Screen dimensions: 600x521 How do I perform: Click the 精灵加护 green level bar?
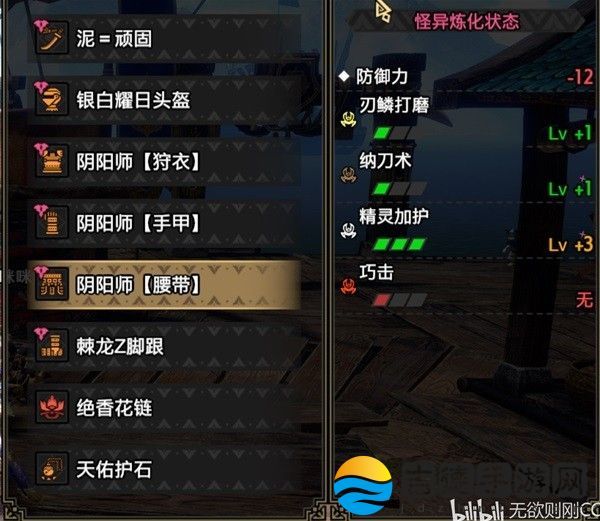(x=399, y=244)
